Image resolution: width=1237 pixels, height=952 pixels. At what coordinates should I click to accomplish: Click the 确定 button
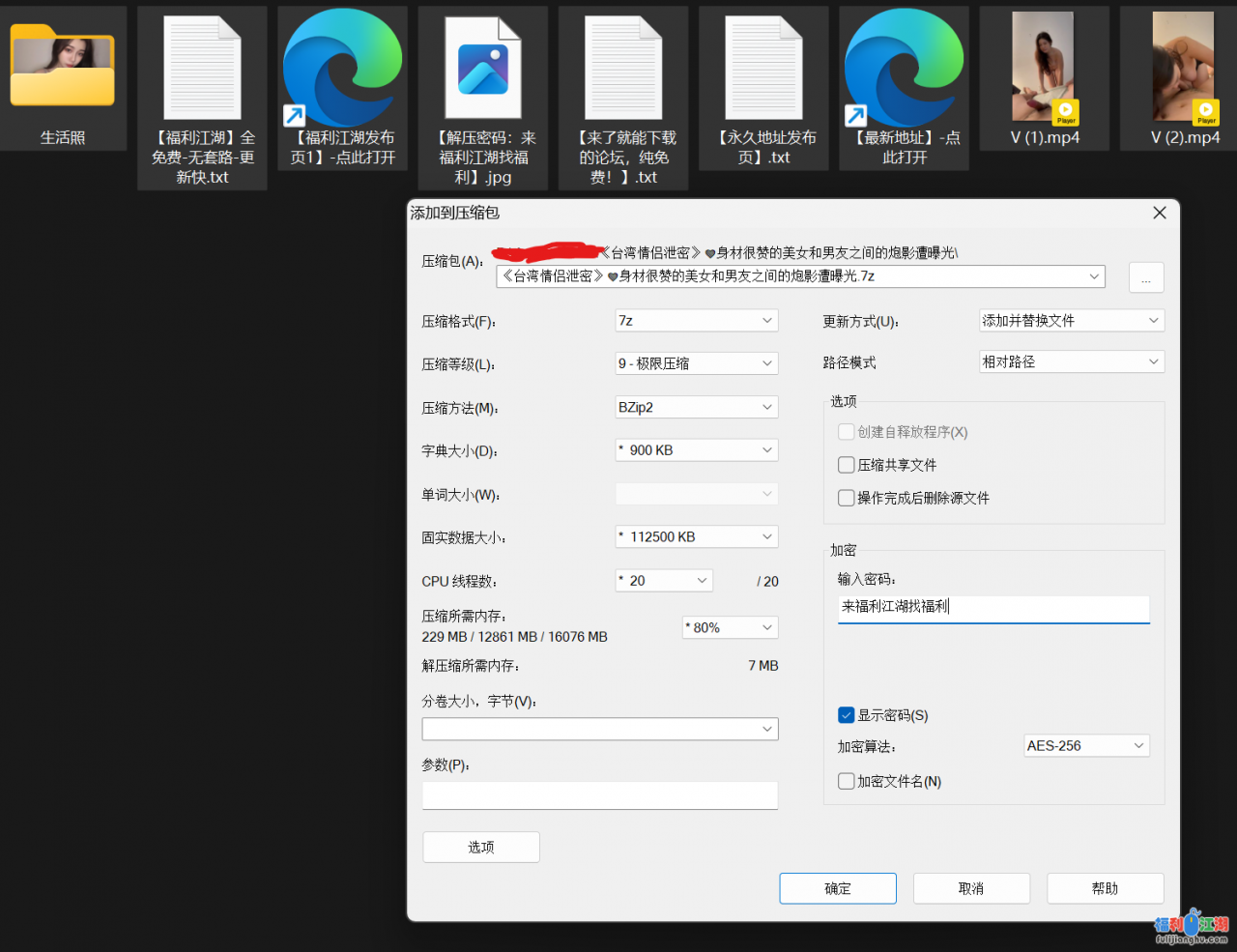(x=838, y=889)
